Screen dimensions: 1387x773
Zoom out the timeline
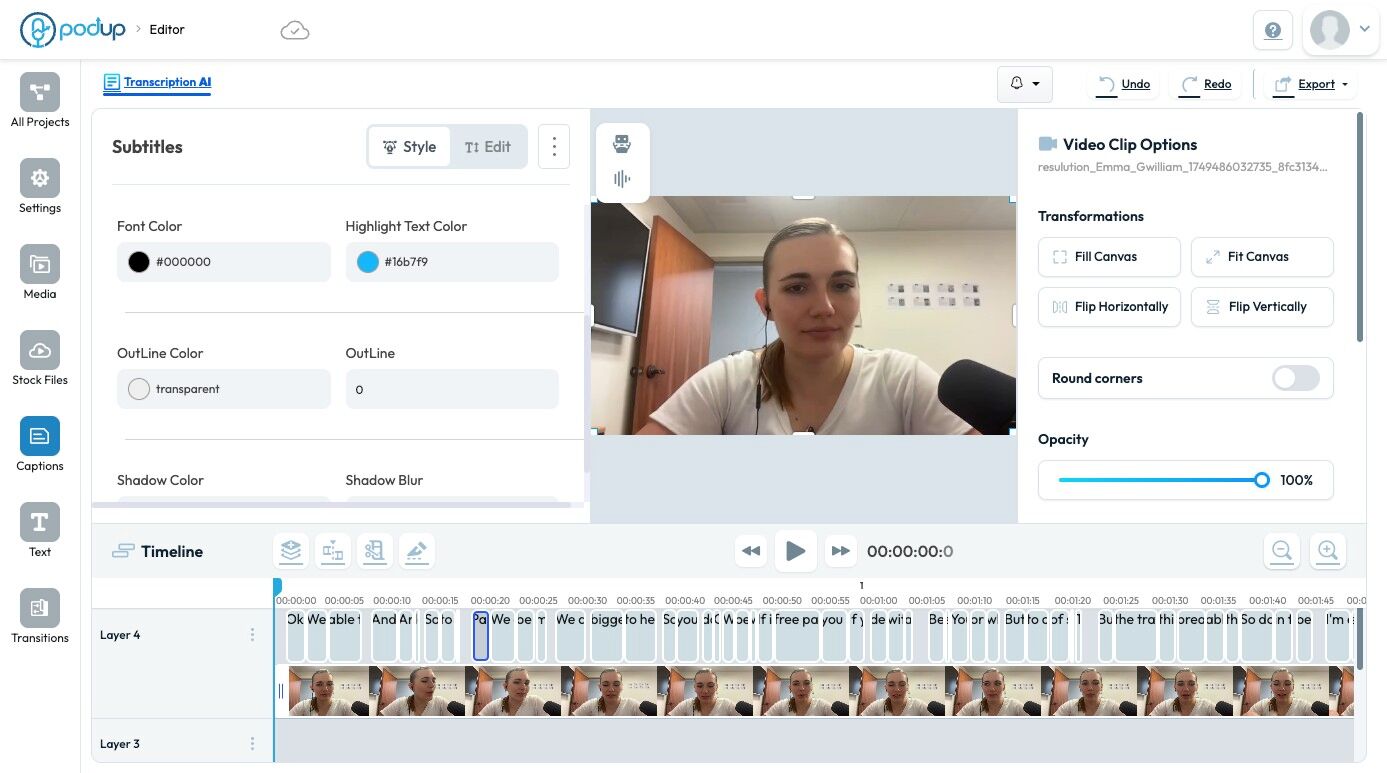click(x=1282, y=551)
